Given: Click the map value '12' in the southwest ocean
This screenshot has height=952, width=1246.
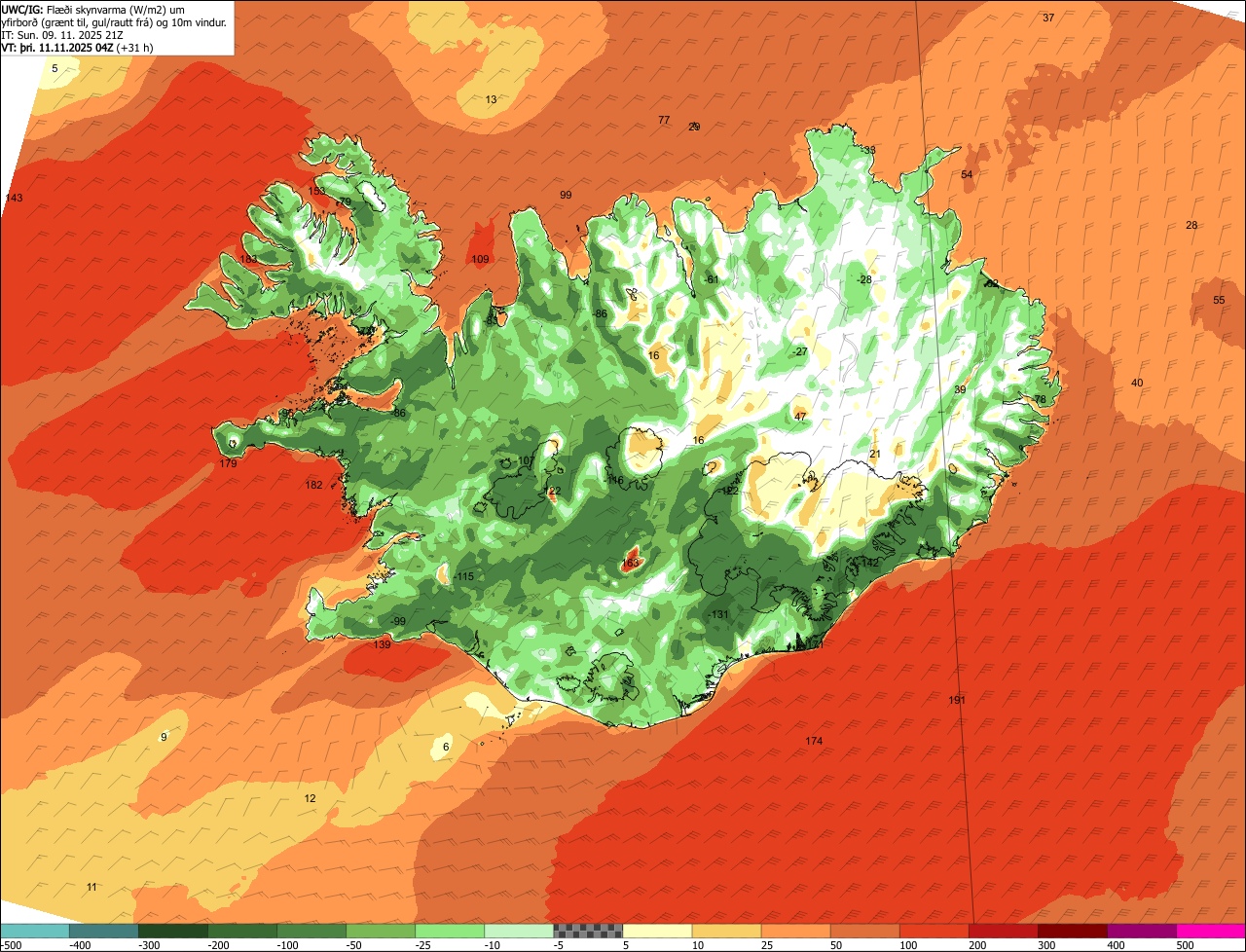Looking at the screenshot, I should [310, 798].
